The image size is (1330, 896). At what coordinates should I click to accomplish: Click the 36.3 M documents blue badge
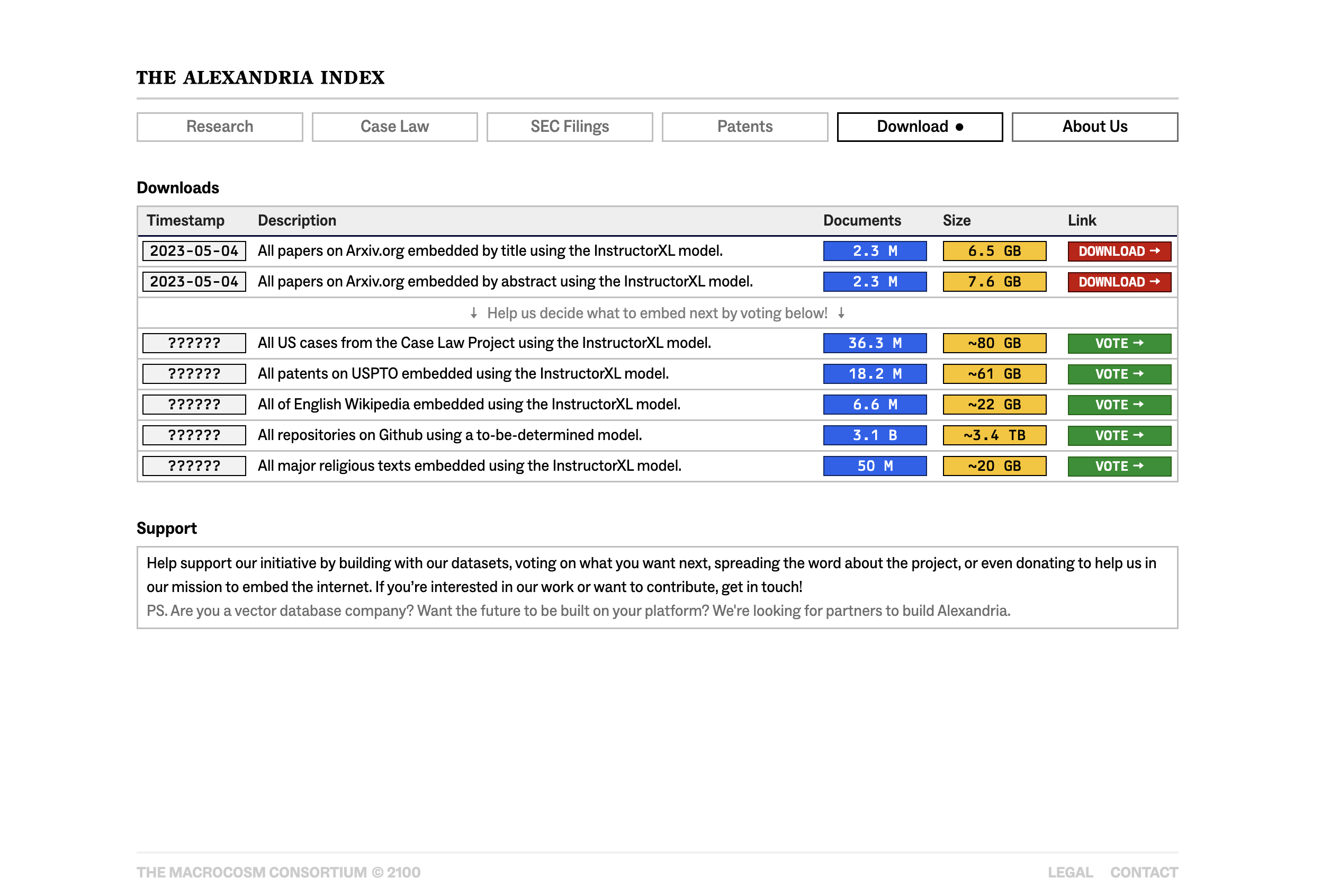tap(874, 343)
